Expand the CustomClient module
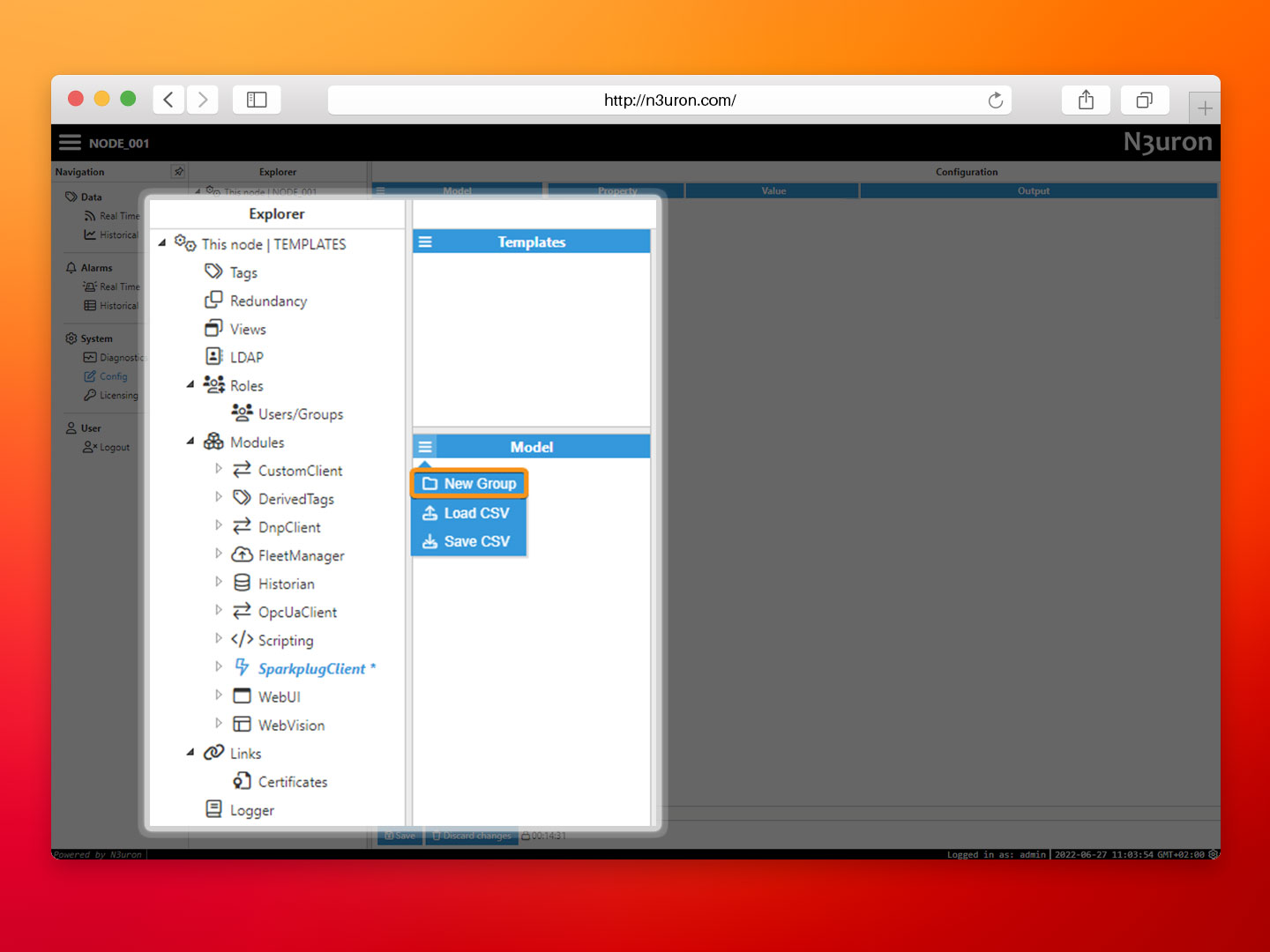This screenshot has height=952, width=1270. tap(219, 469)
